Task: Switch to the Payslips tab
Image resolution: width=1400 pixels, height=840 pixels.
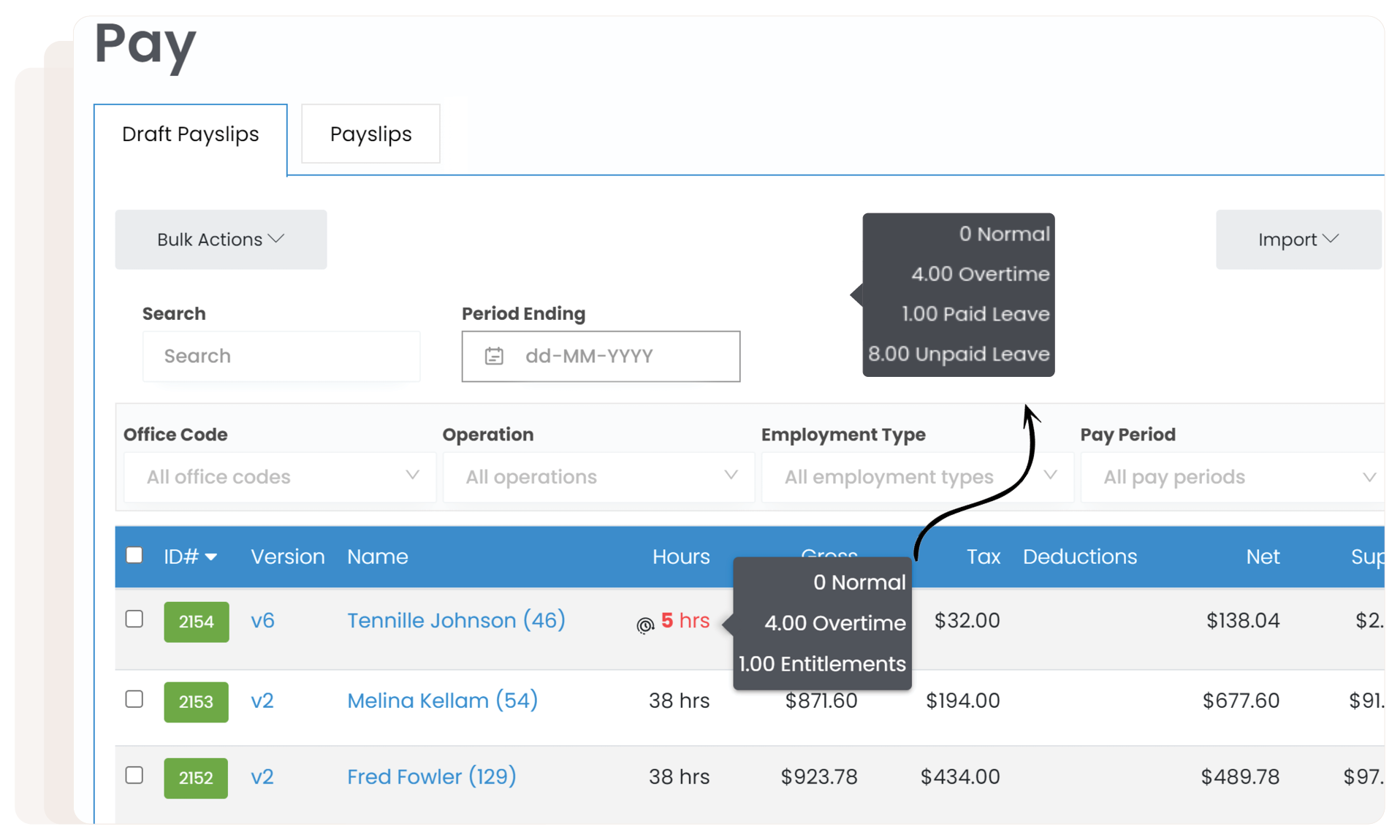Action: [x=370, y=134]
